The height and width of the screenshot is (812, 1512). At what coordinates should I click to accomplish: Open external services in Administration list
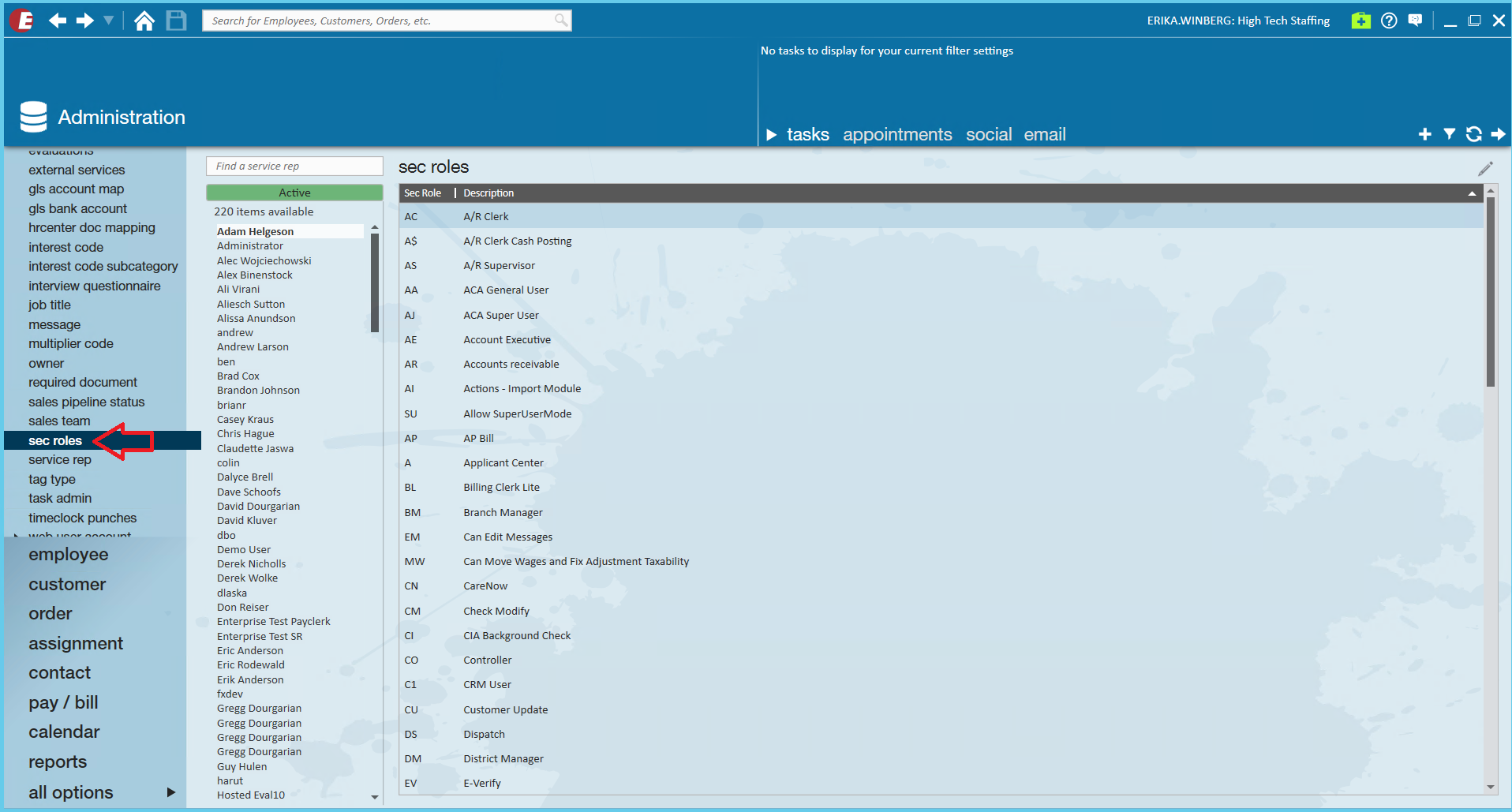77,170
